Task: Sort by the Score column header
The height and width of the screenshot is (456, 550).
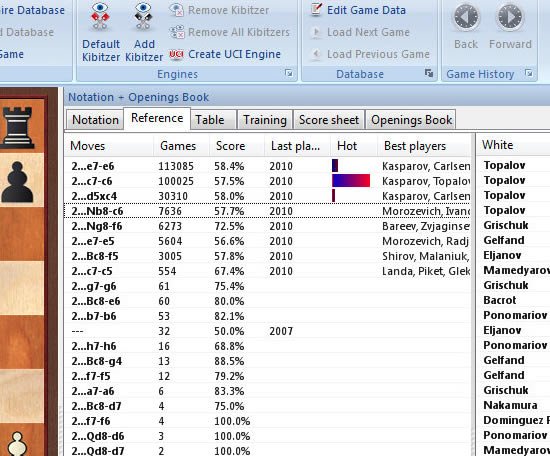Action: [237, 146]
